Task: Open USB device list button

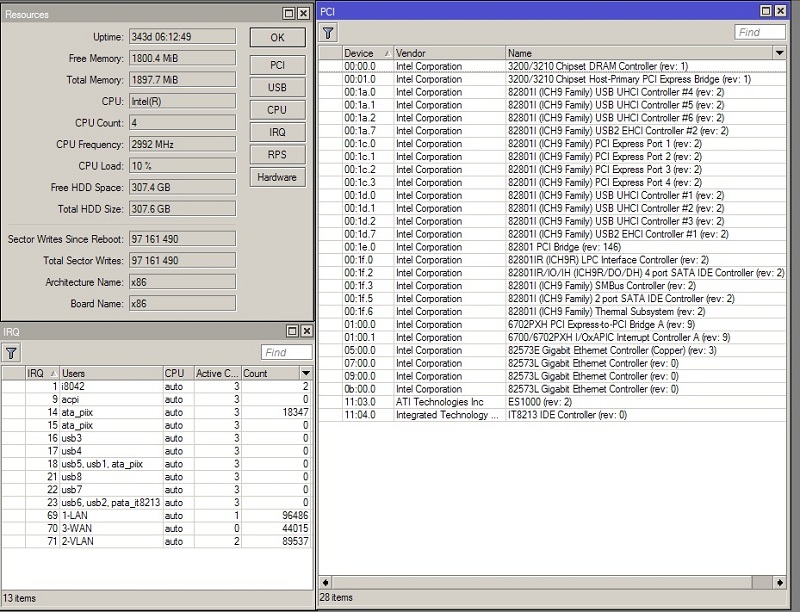Action: tap(278, 88)
